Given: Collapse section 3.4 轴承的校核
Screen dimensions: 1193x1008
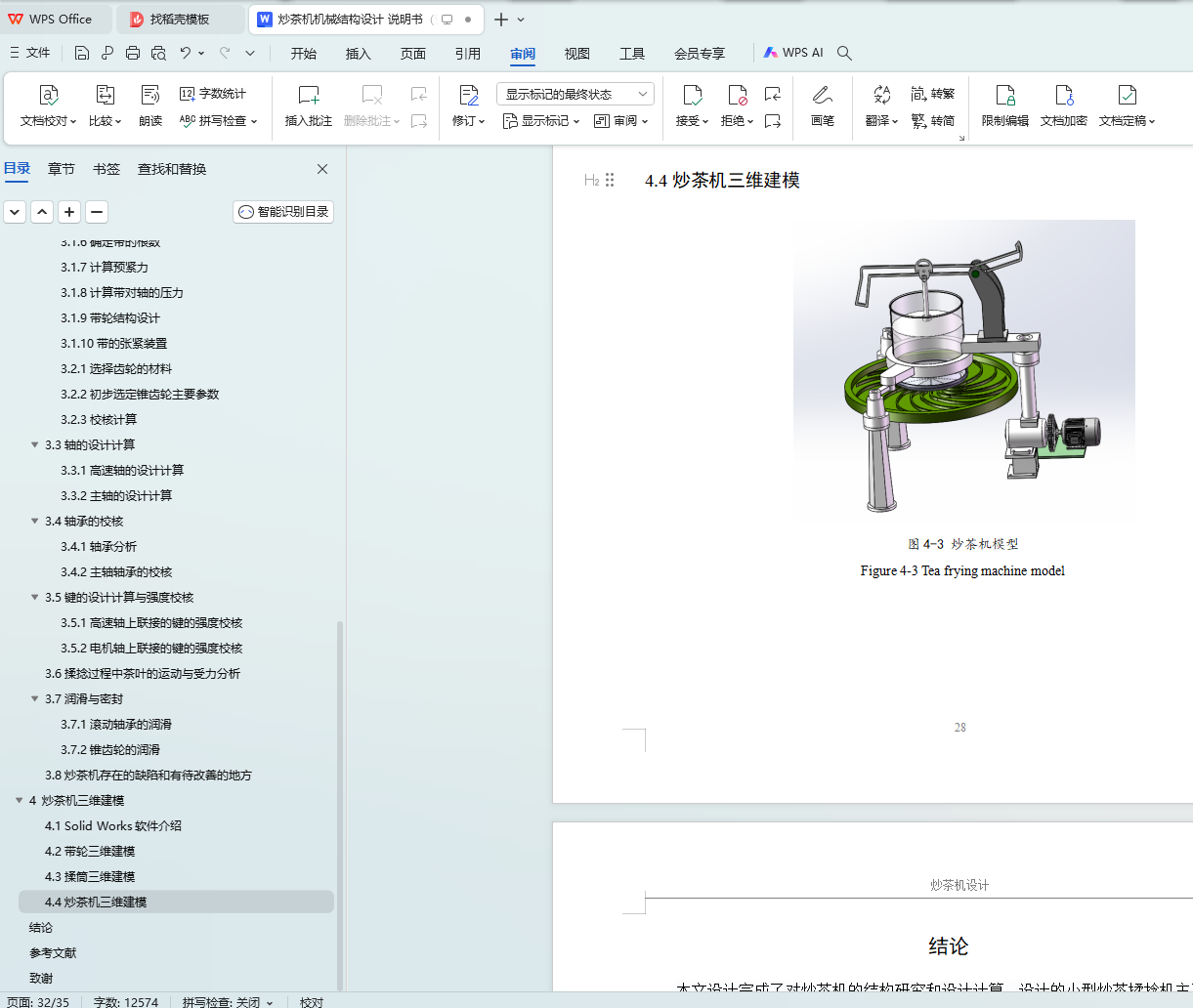Looking at the screenshot, I should (35, 521).
